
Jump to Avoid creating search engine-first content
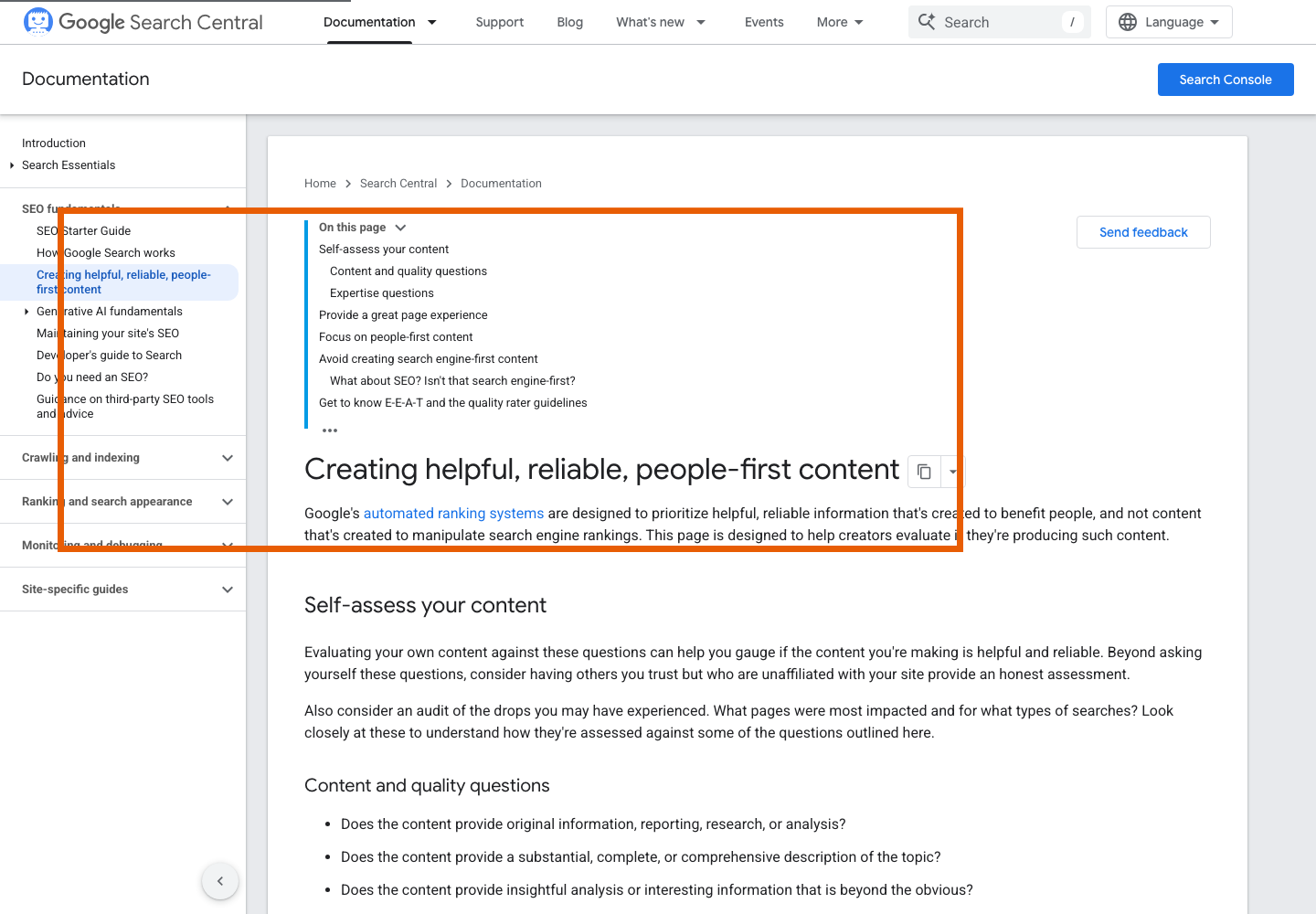point(429,359)
